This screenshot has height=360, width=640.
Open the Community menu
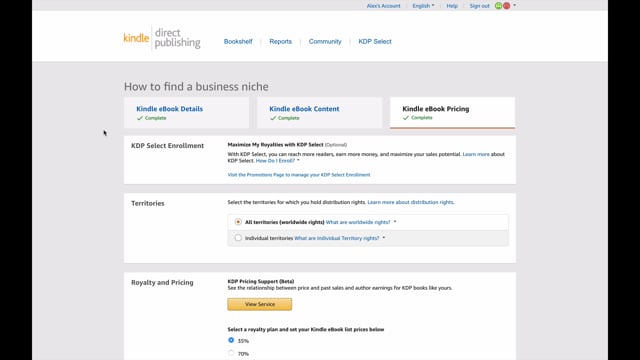[x=325, y=41]
